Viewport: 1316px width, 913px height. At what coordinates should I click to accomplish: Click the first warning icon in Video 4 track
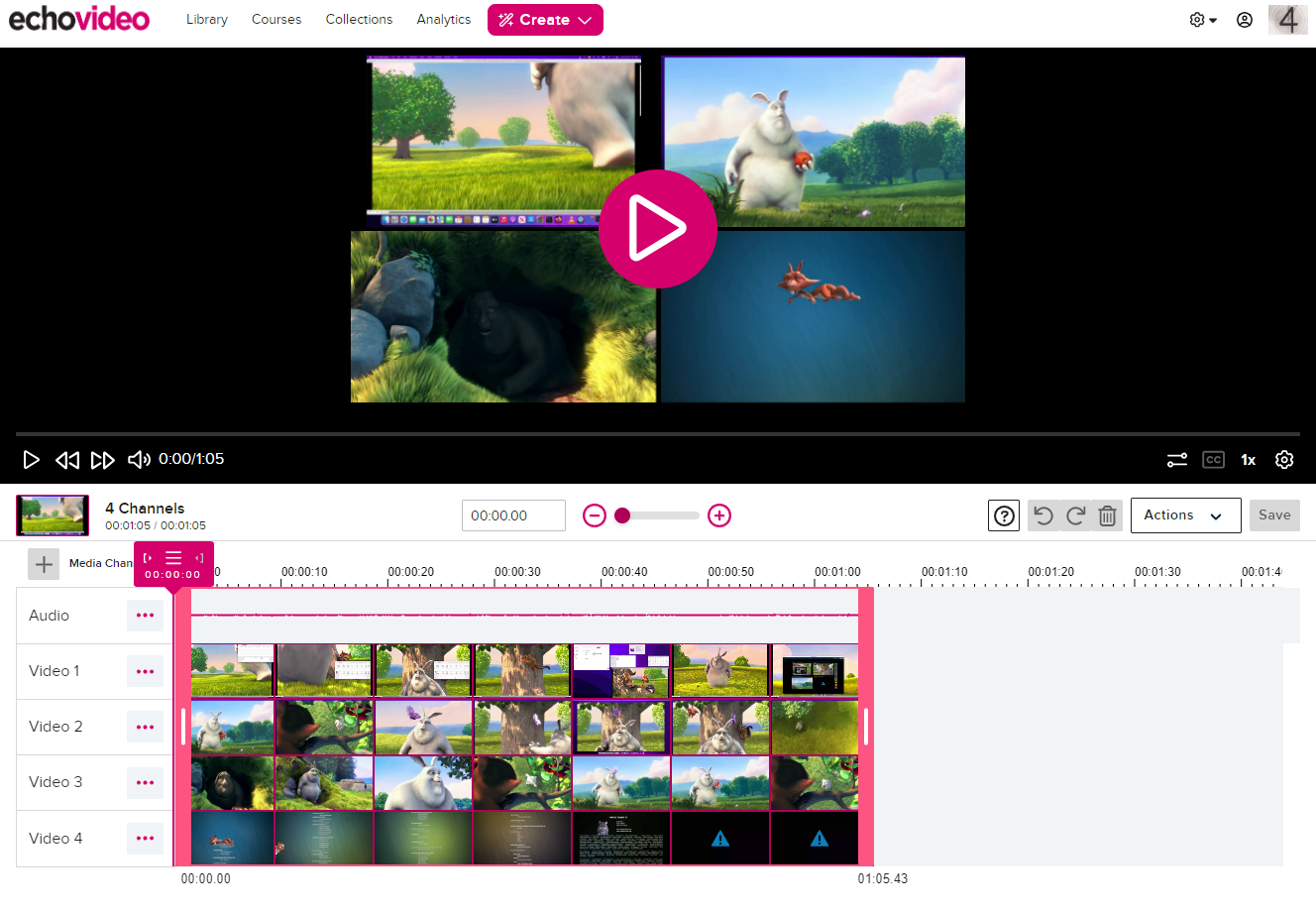pos(720,839)
